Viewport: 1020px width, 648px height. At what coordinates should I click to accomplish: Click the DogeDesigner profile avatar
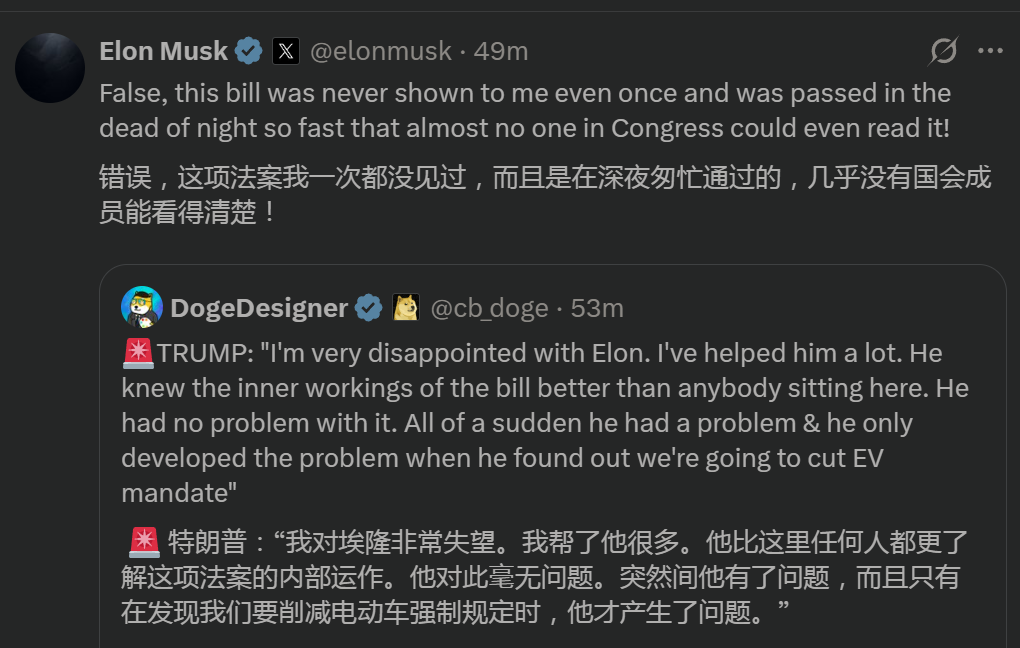[142, 307]
